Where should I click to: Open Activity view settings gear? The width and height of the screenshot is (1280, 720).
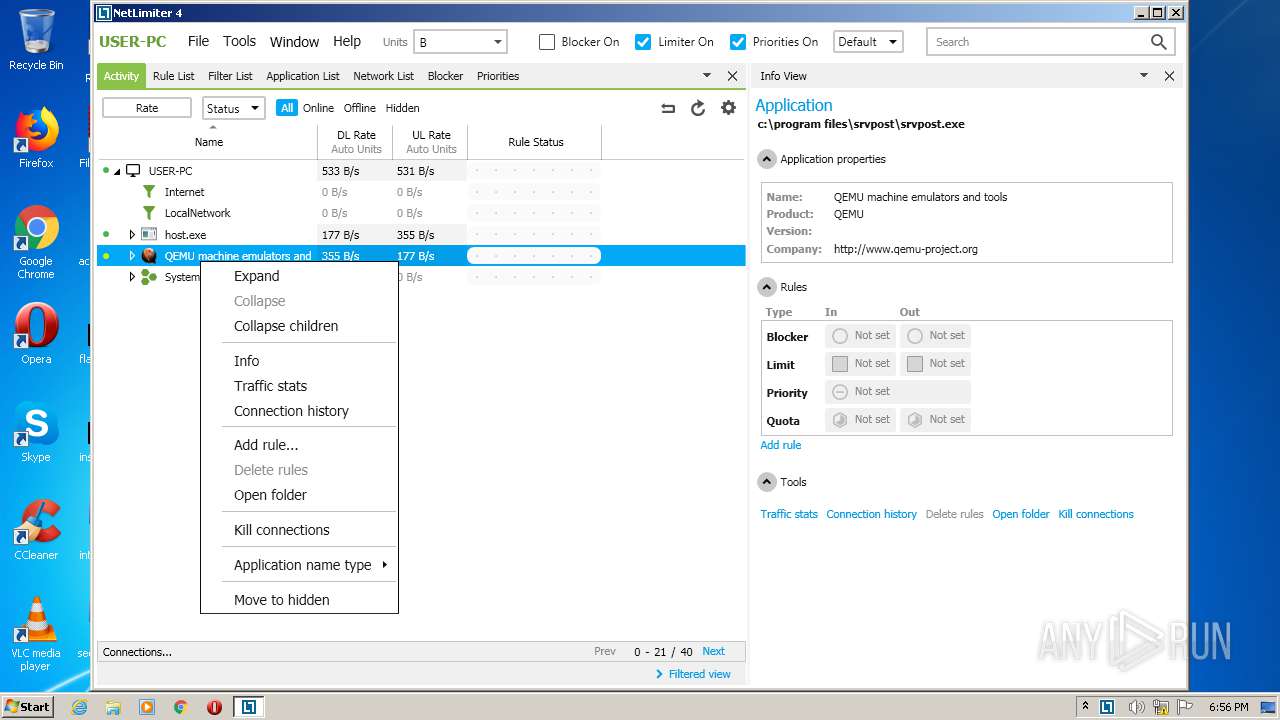tap(728, 108)
